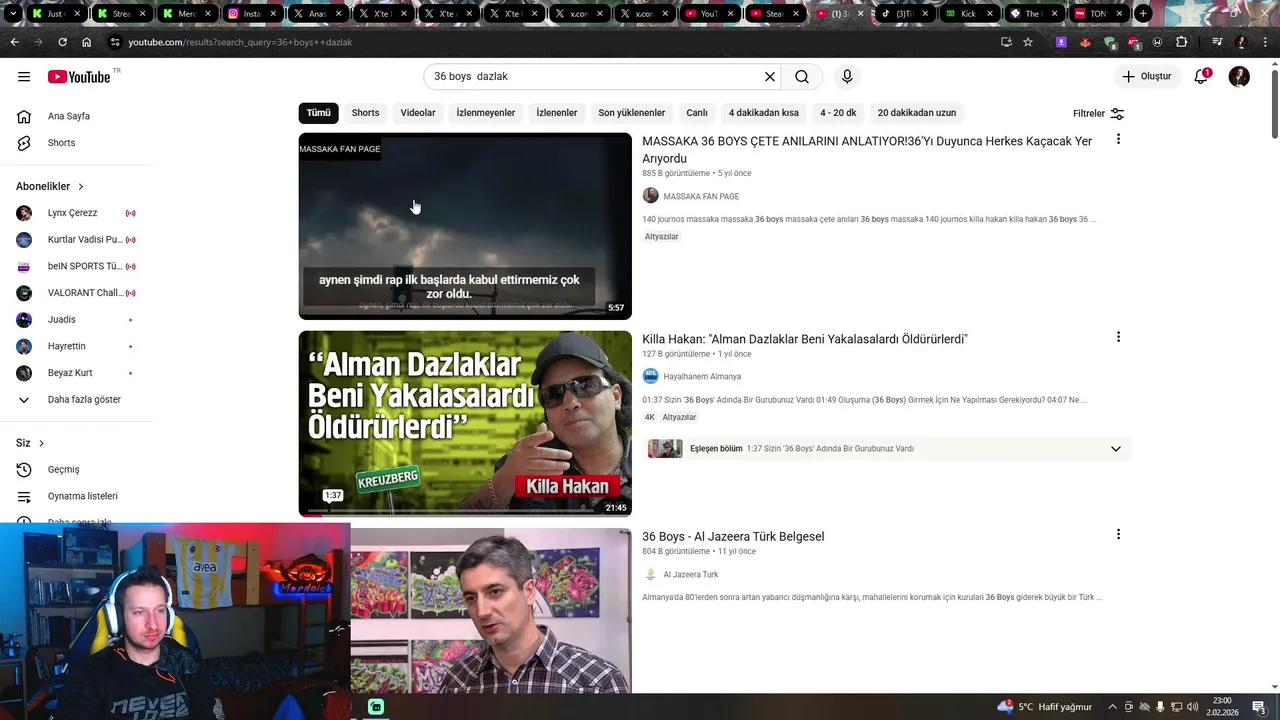Click the browser address bar URL
This screenshot has width=1280, height=720.
click(x=240, y=42)
